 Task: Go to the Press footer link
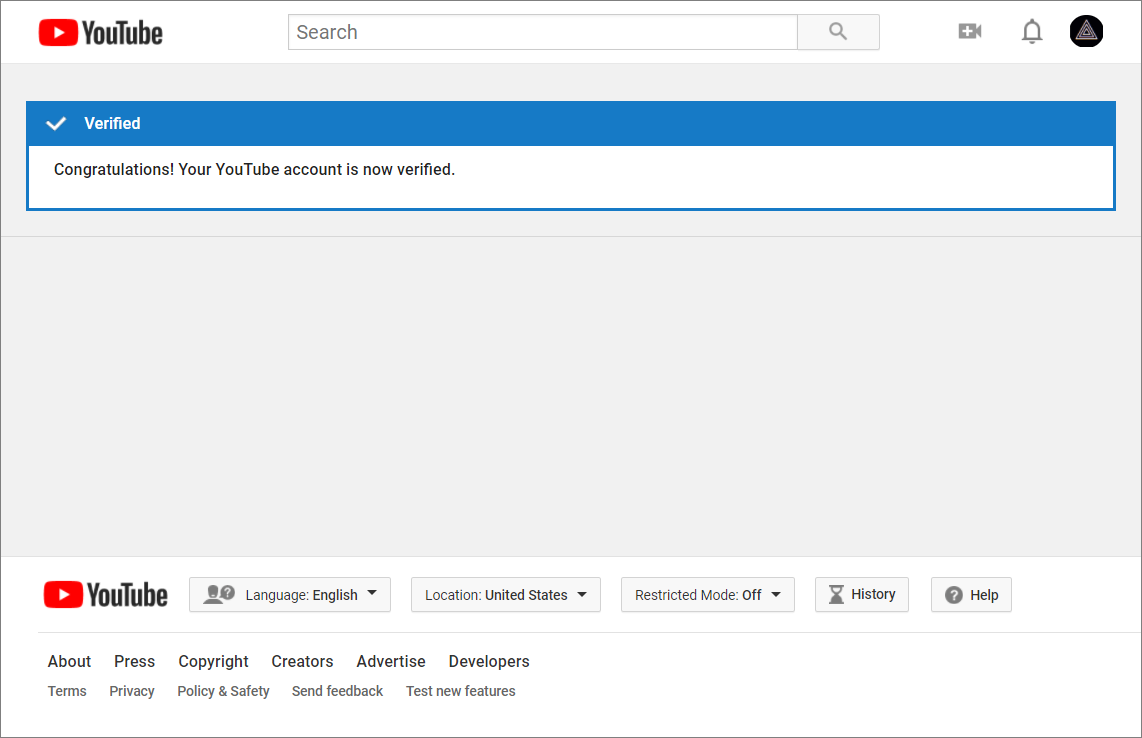[134, 661]
